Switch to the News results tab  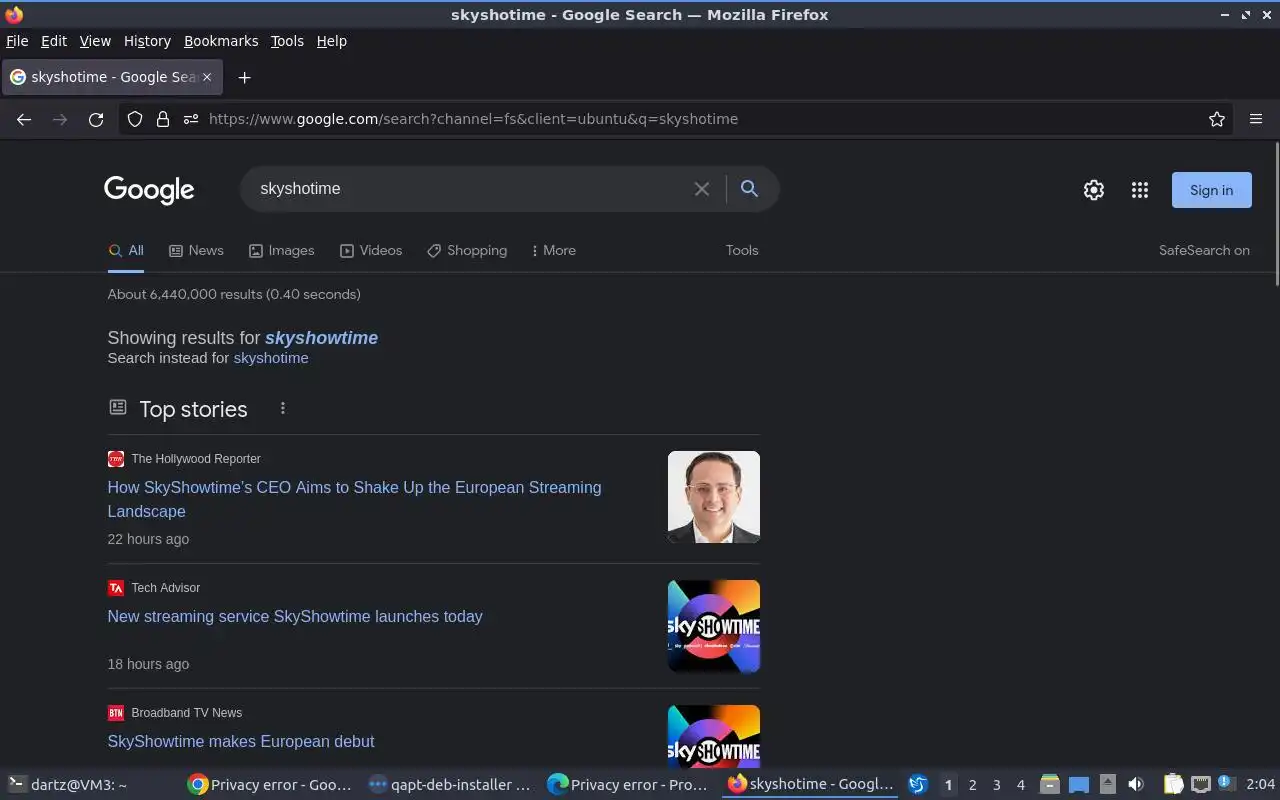tap(196, 251)
